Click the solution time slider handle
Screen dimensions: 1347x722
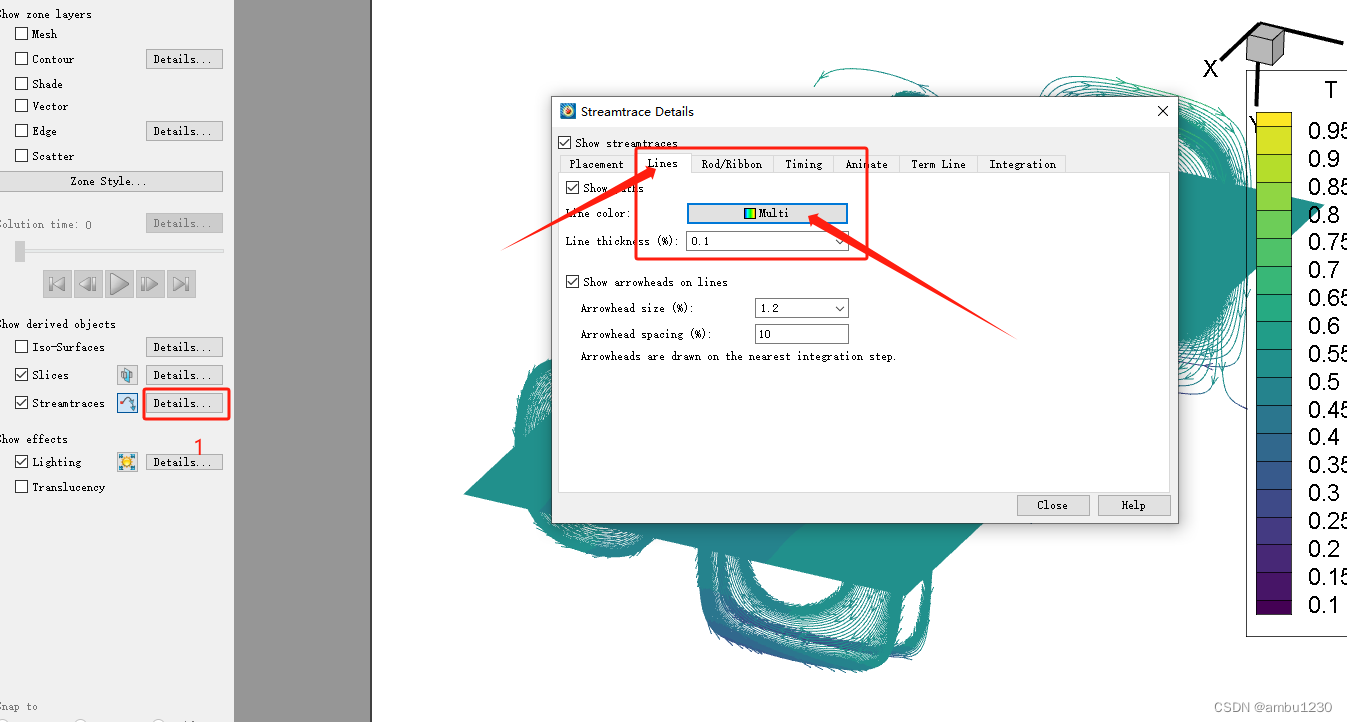20,251
